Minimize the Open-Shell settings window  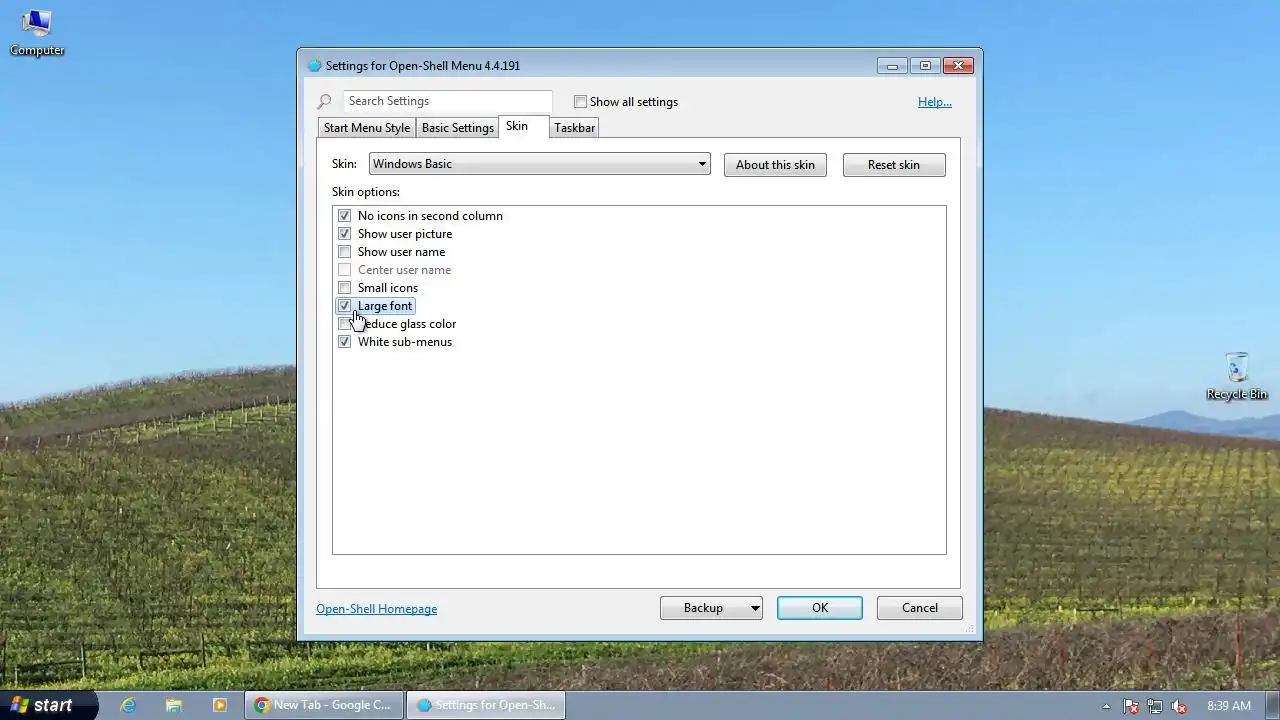(892, 66)
